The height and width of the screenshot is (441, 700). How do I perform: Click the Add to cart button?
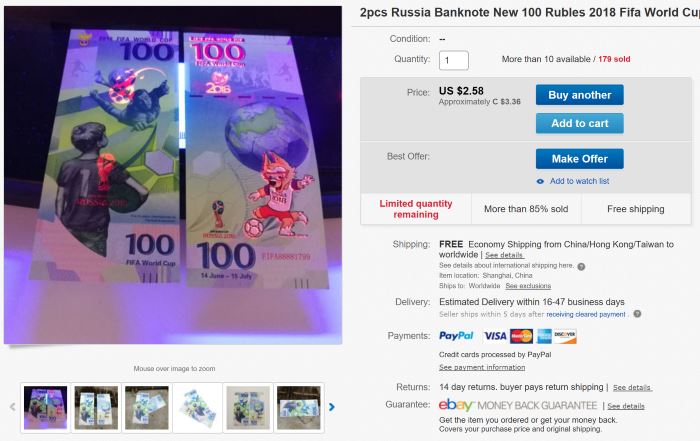click(x=579, y=124)
